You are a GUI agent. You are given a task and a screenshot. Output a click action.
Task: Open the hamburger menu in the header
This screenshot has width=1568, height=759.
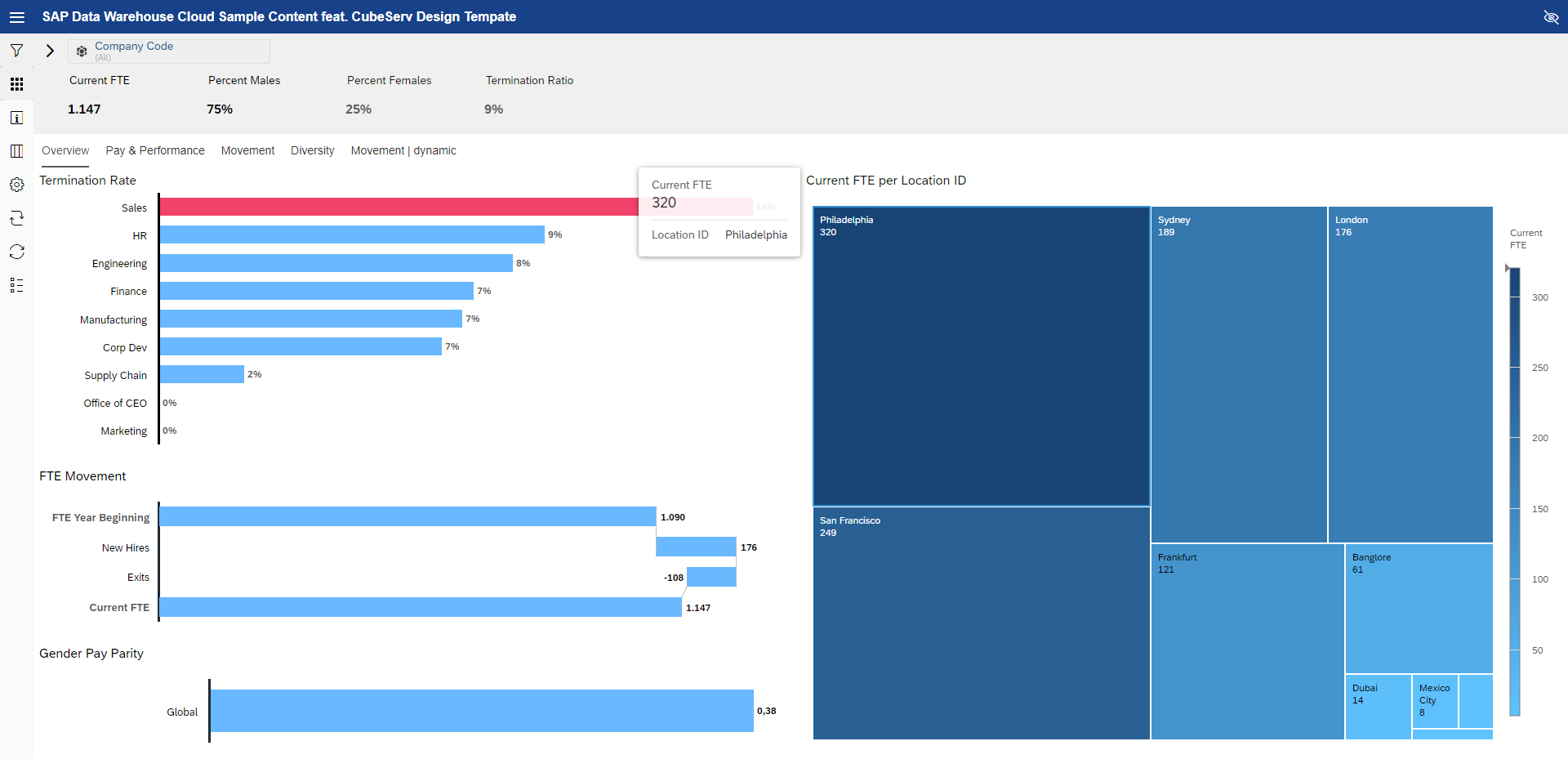pos(16,17)
